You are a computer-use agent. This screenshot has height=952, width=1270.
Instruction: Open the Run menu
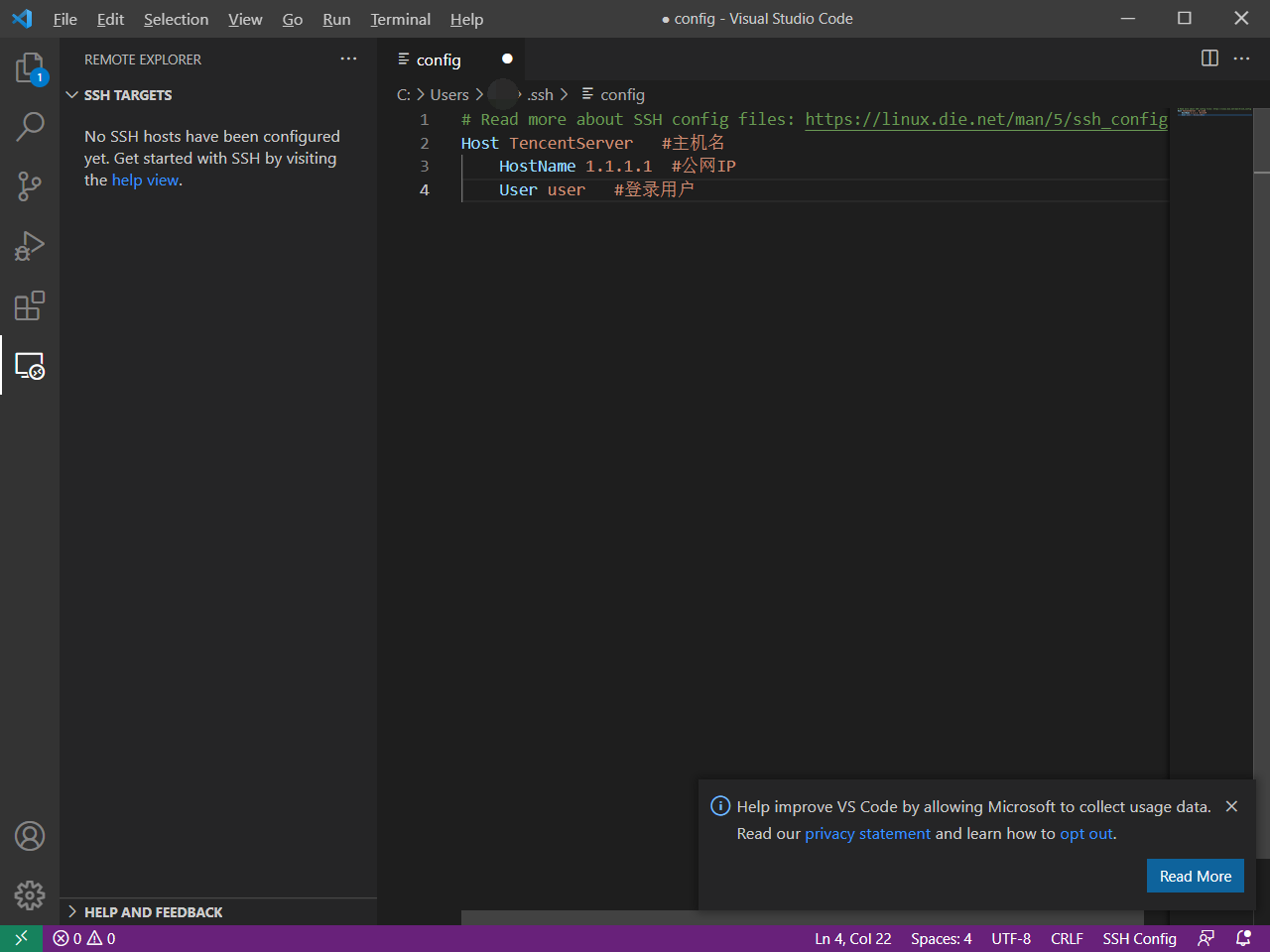tap(336, 19)
